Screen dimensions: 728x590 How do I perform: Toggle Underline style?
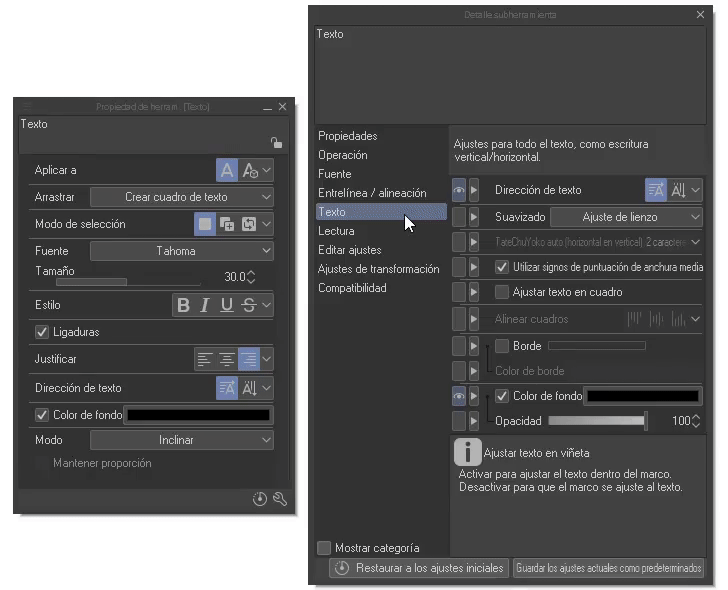coord(227,305)
